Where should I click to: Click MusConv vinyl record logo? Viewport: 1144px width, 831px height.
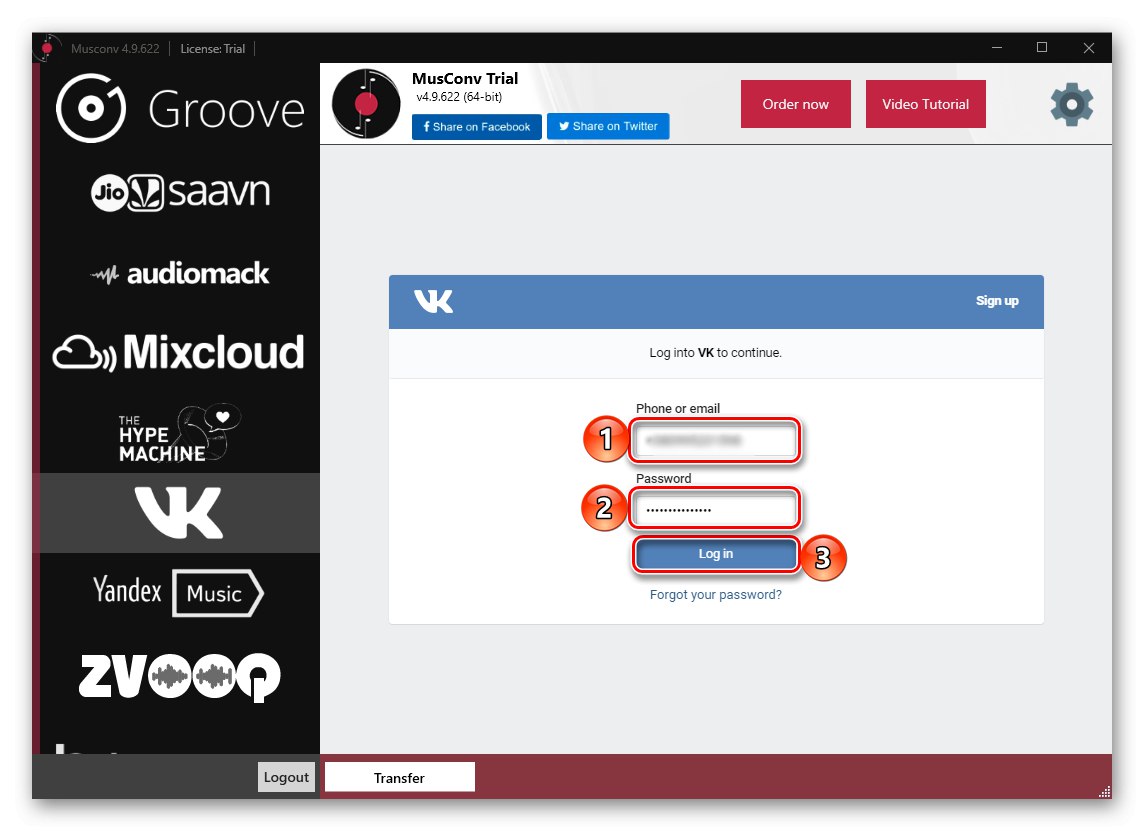[366, 104]
